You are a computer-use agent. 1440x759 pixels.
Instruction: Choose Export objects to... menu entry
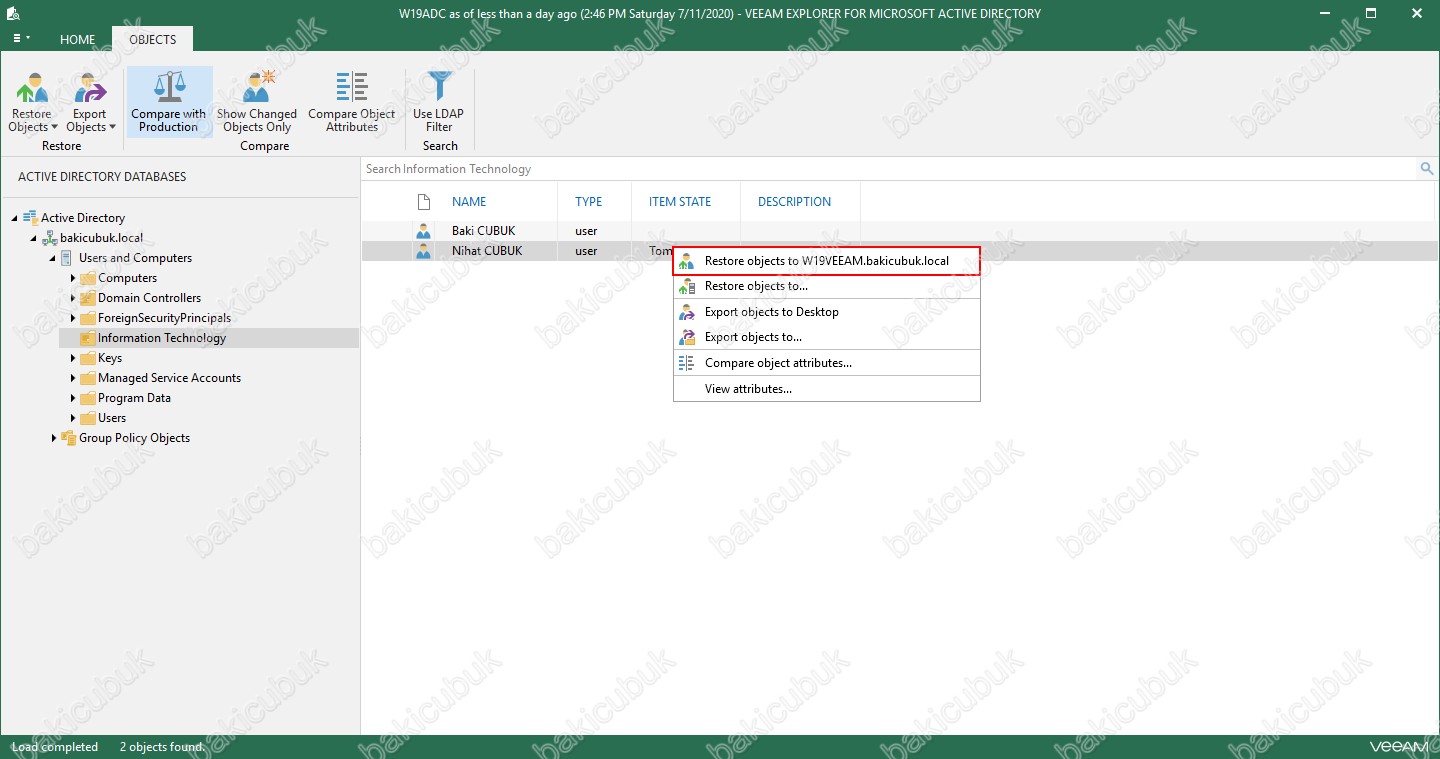pos(826,337)
